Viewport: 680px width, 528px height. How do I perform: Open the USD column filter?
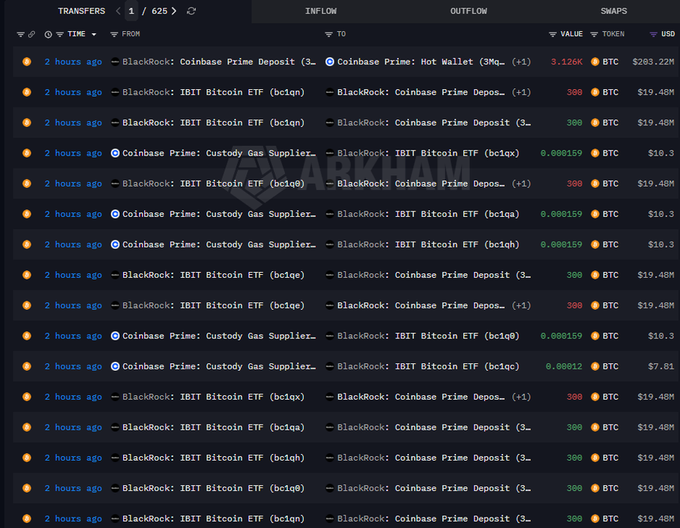click(653, 34)
